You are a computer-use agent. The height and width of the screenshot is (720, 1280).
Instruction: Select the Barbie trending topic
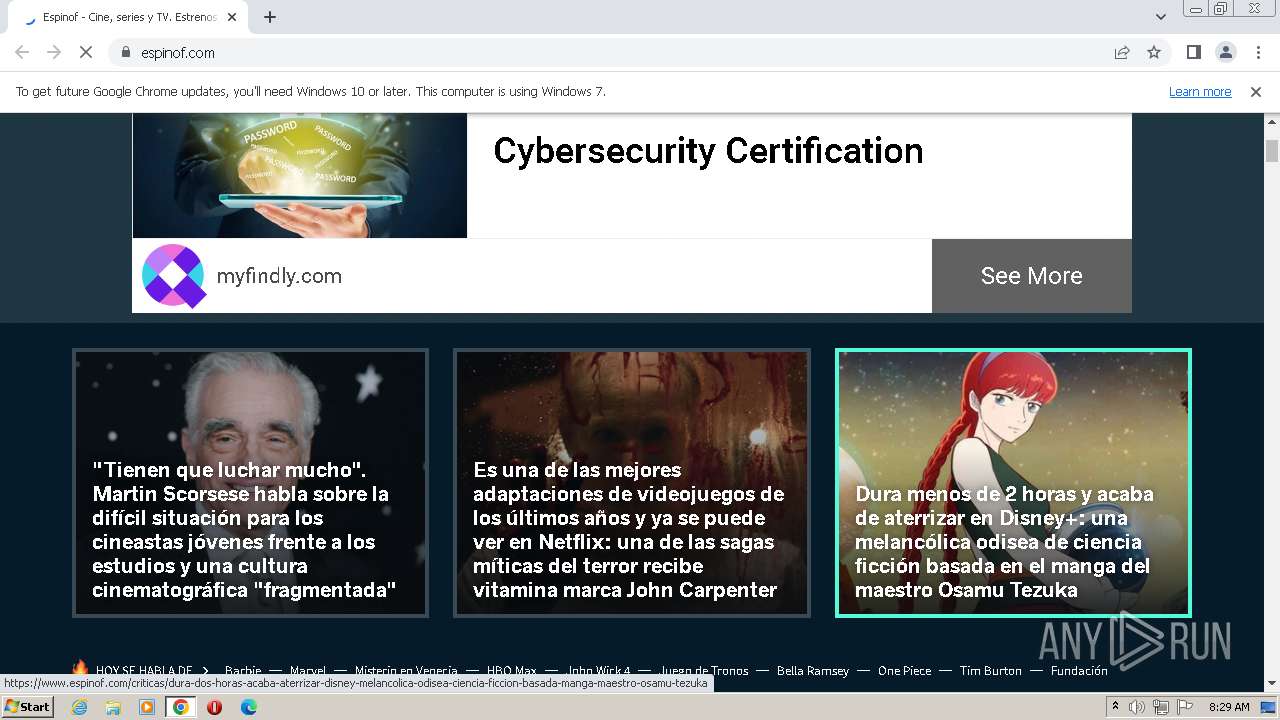pos(243,671)
